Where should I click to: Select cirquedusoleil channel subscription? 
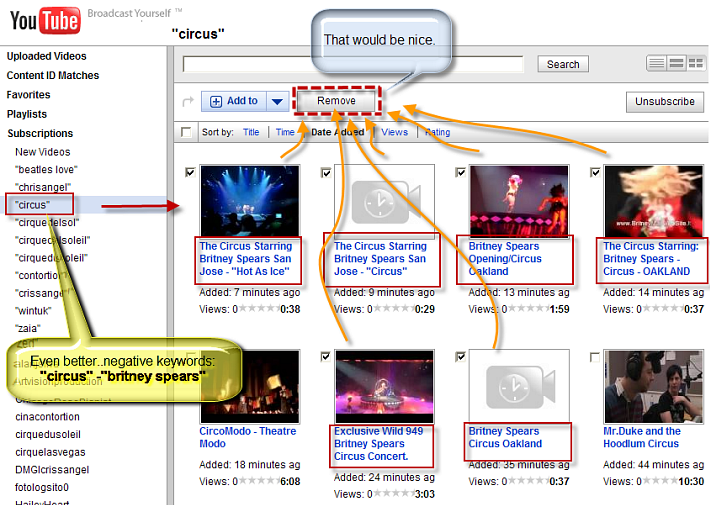click(x=48, y=435)
